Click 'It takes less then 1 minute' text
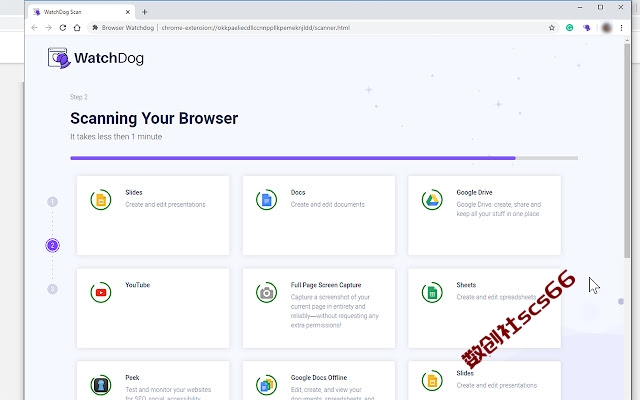 116,137
